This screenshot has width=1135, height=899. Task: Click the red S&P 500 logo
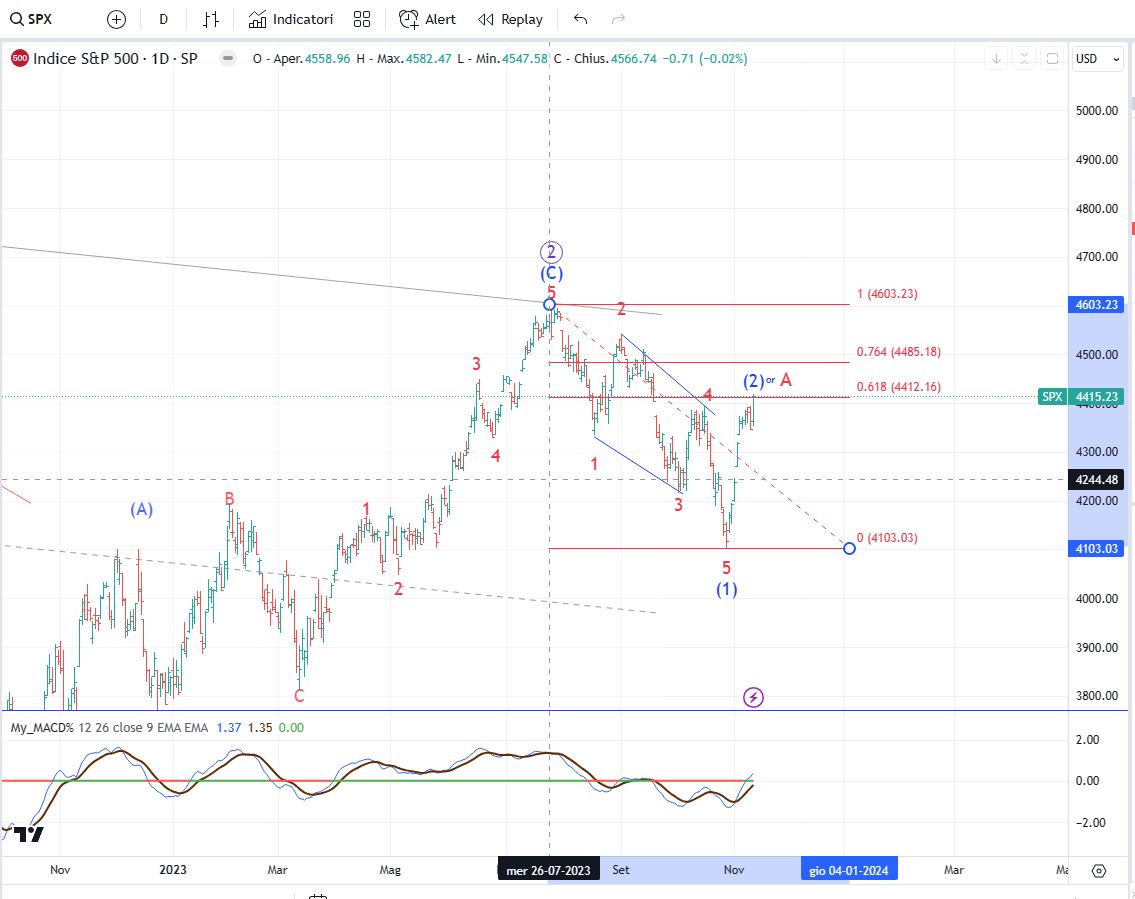(20, 59)
